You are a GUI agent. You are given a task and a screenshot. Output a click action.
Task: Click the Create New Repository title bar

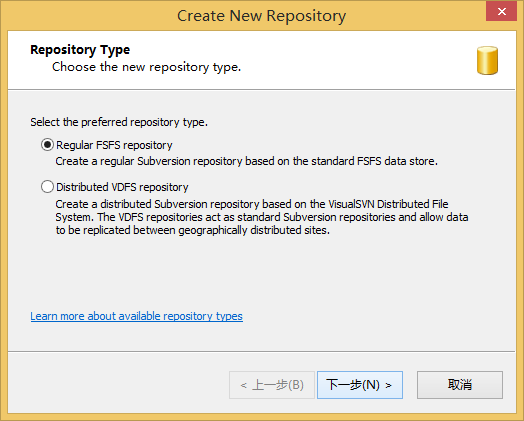point(261,16)
